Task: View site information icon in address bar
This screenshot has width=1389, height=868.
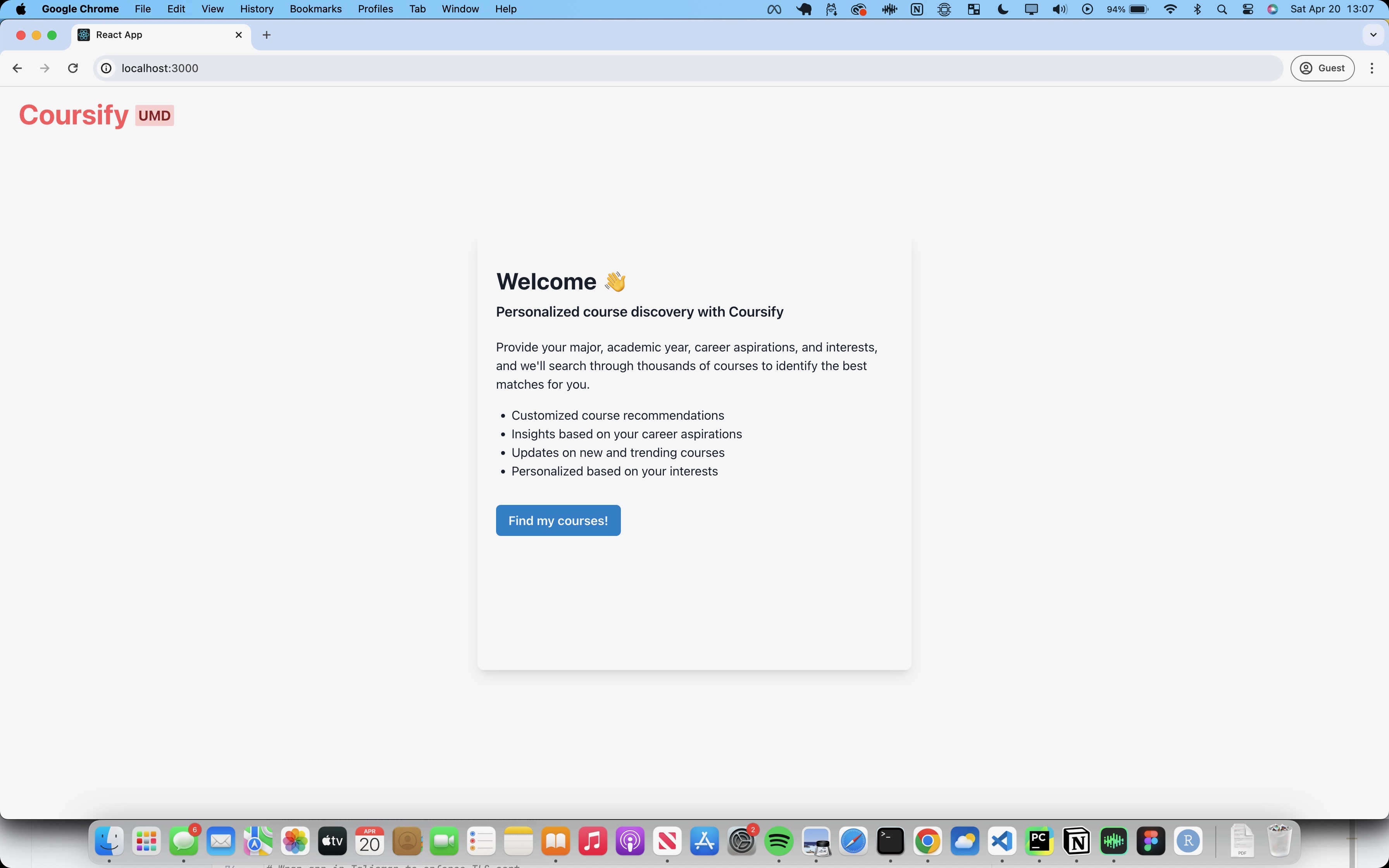Action: [x=106, y=68]
